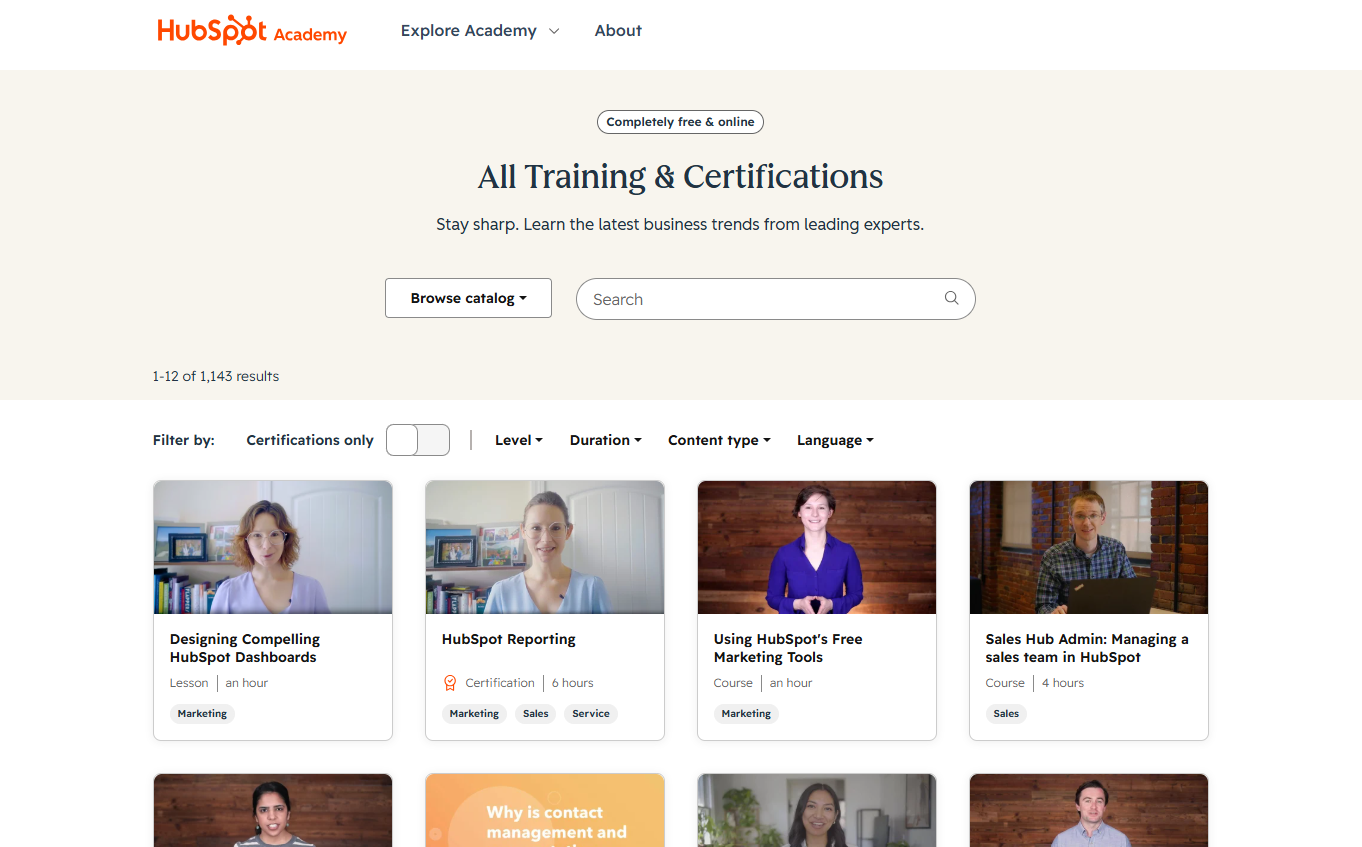This screenshot has width=1362, height=847.
Task: Click the 4 hours duration on Sales Hub Admin
Action: (x=1063, y=683)
